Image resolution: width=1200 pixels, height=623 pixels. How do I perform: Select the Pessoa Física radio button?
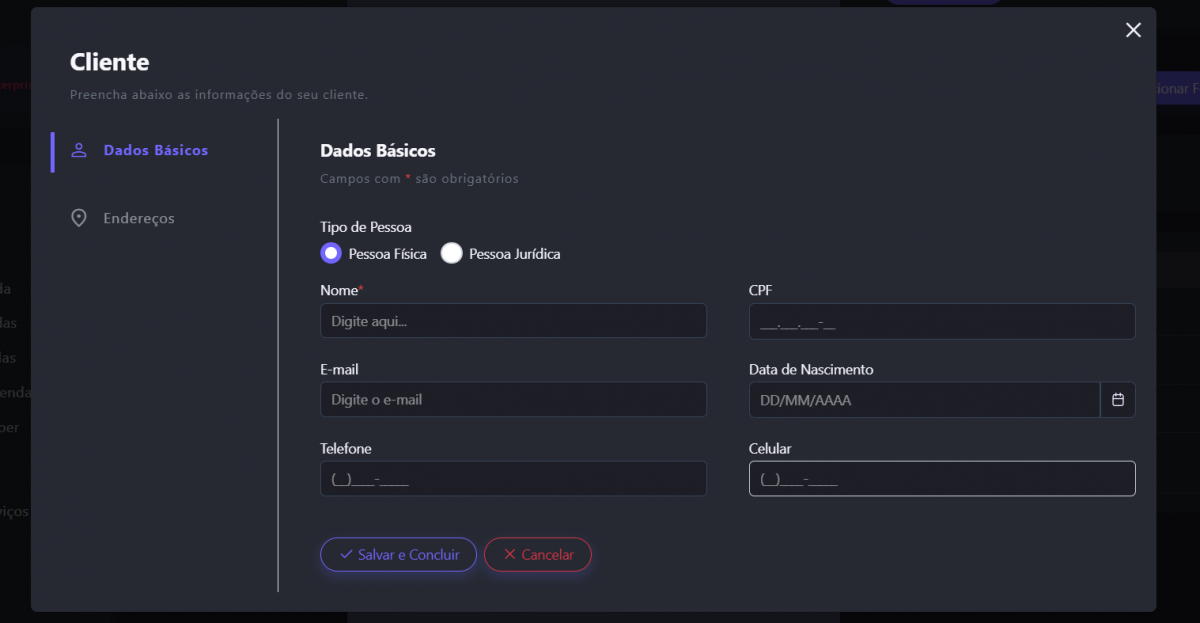(x=331, y=253)
